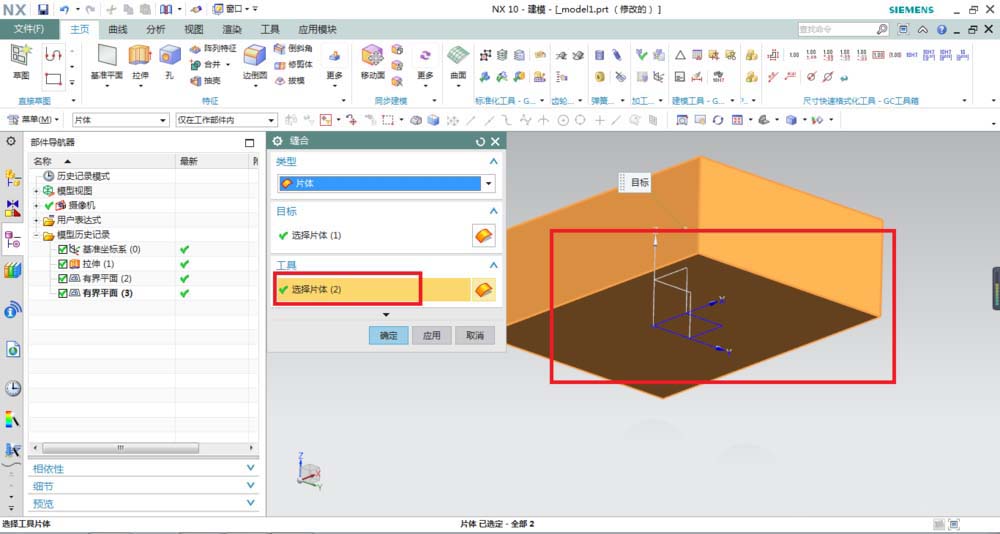Open the Assembly Navigator sidebar icon
Image resolution: width=1000 pixels, height=534 pixels.
coord(13,178)
